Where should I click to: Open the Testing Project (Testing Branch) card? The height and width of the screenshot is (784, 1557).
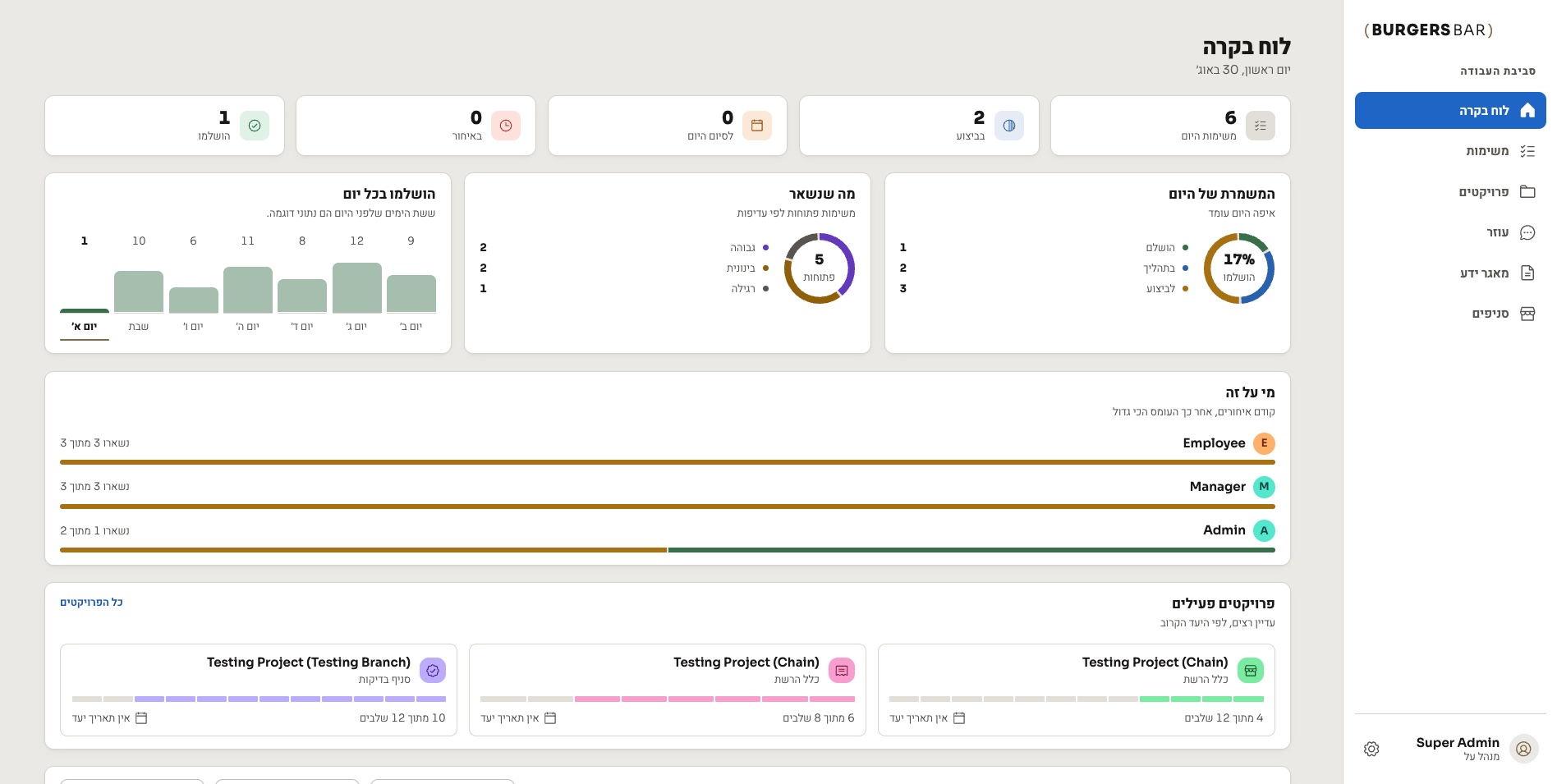point(259,690)
